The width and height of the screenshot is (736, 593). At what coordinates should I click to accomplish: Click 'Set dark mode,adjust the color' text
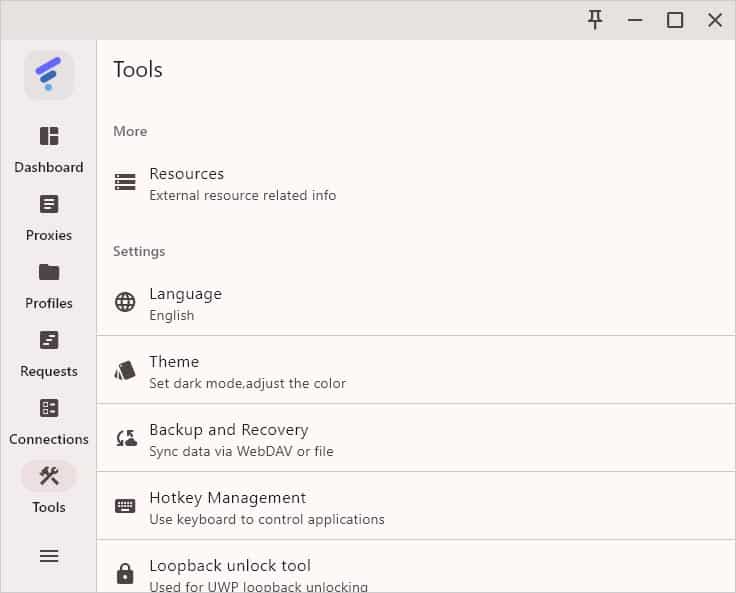(247, 383)
